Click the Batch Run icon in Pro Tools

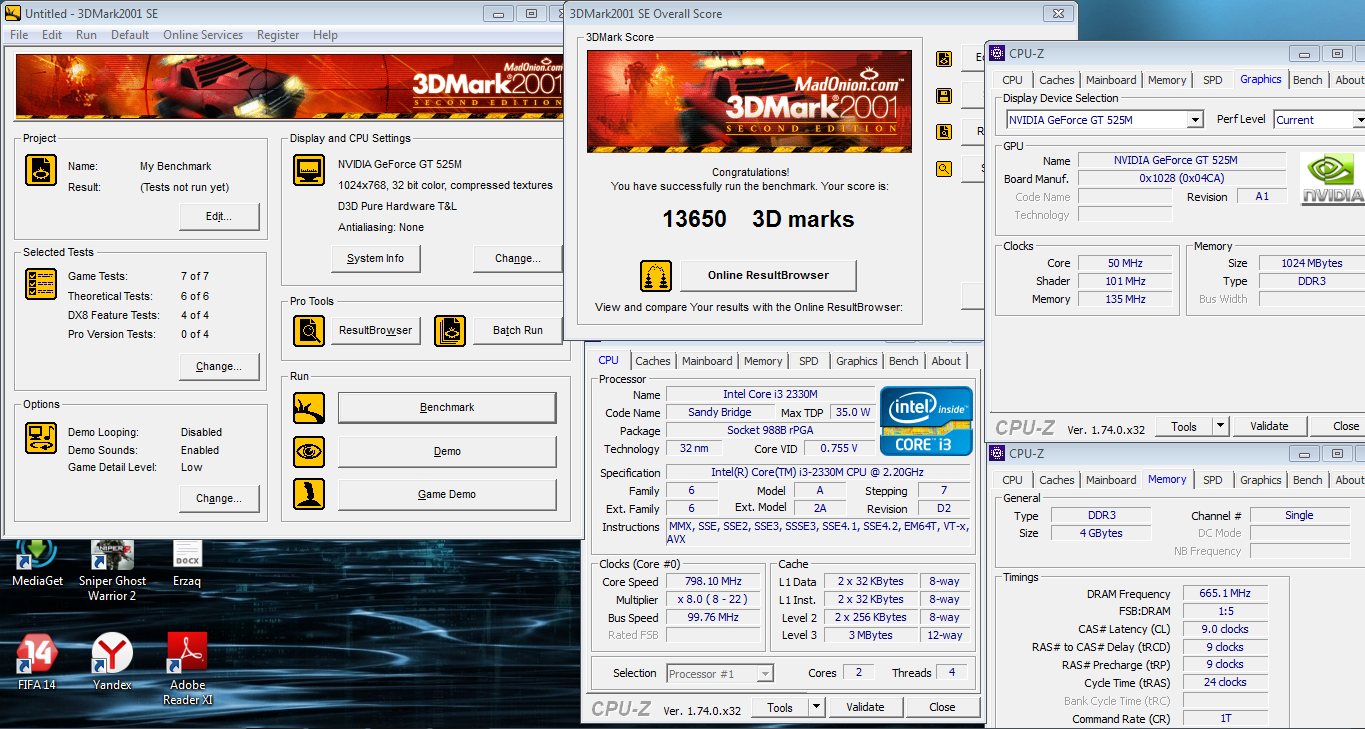(x=450, y=331)
